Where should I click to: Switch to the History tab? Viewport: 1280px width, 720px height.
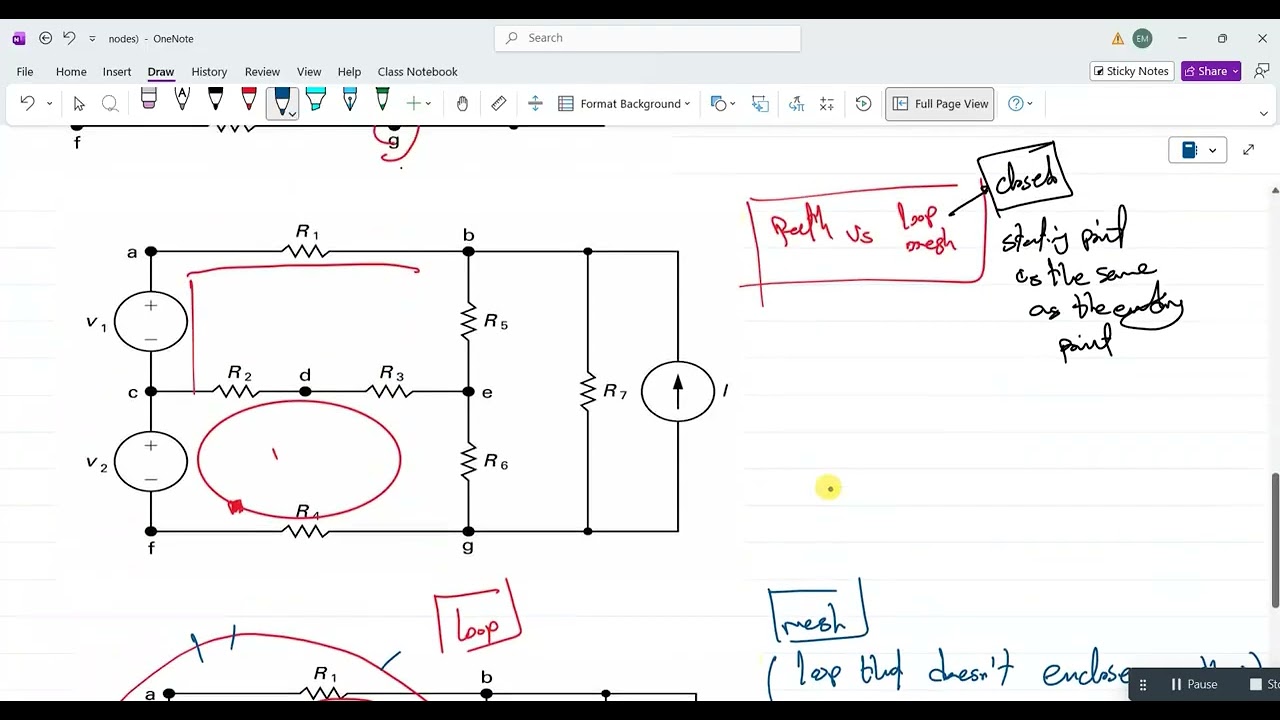tap(209, 72)
